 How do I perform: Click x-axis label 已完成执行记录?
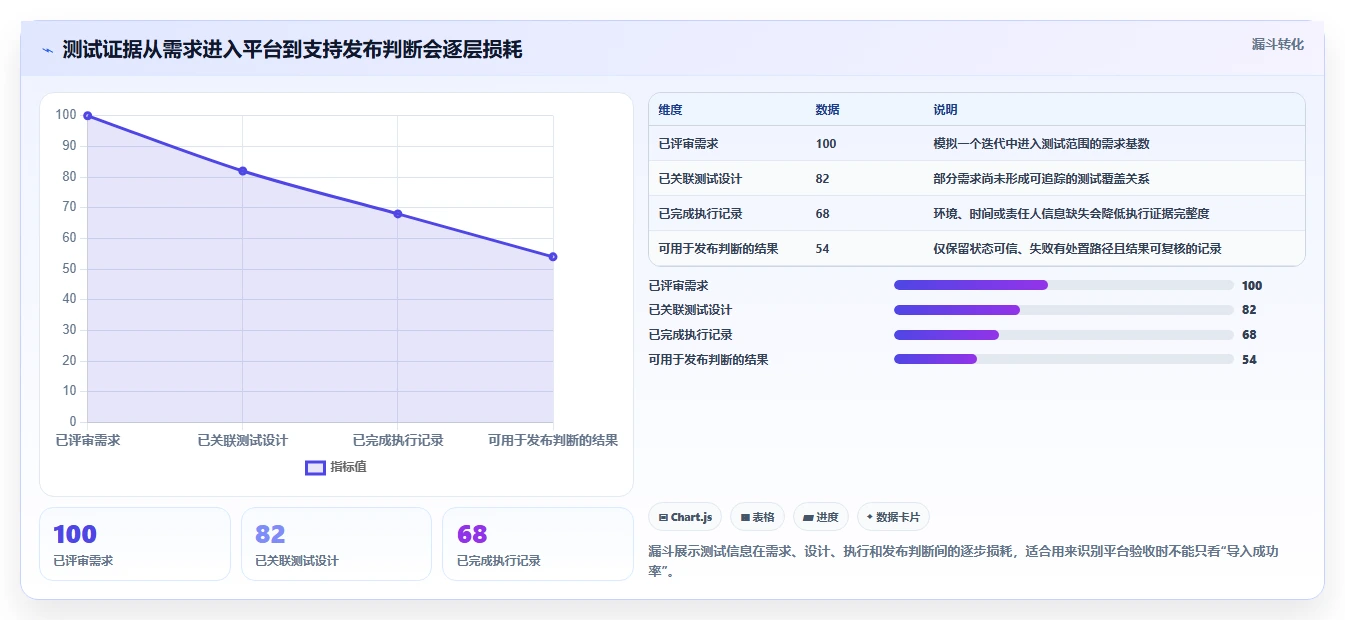[x=398, y=440]
